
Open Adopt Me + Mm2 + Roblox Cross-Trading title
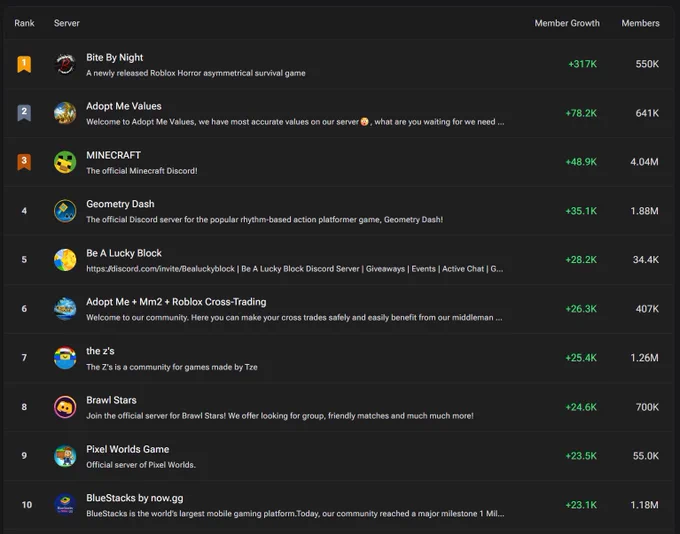[x=176, y=302]
